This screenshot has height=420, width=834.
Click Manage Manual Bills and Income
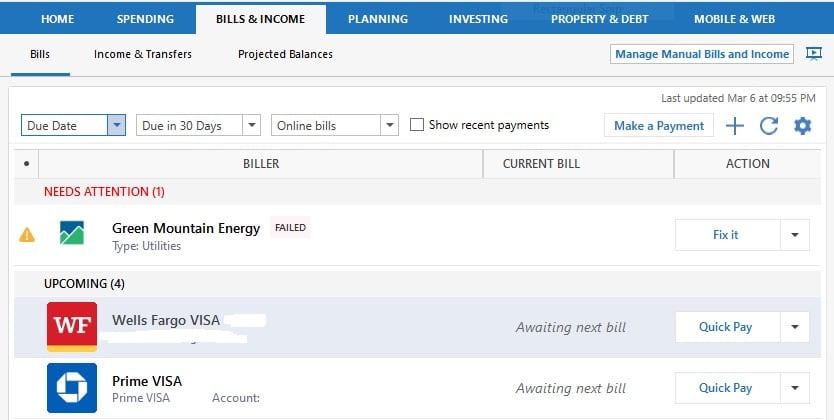[x=702, y=54]
